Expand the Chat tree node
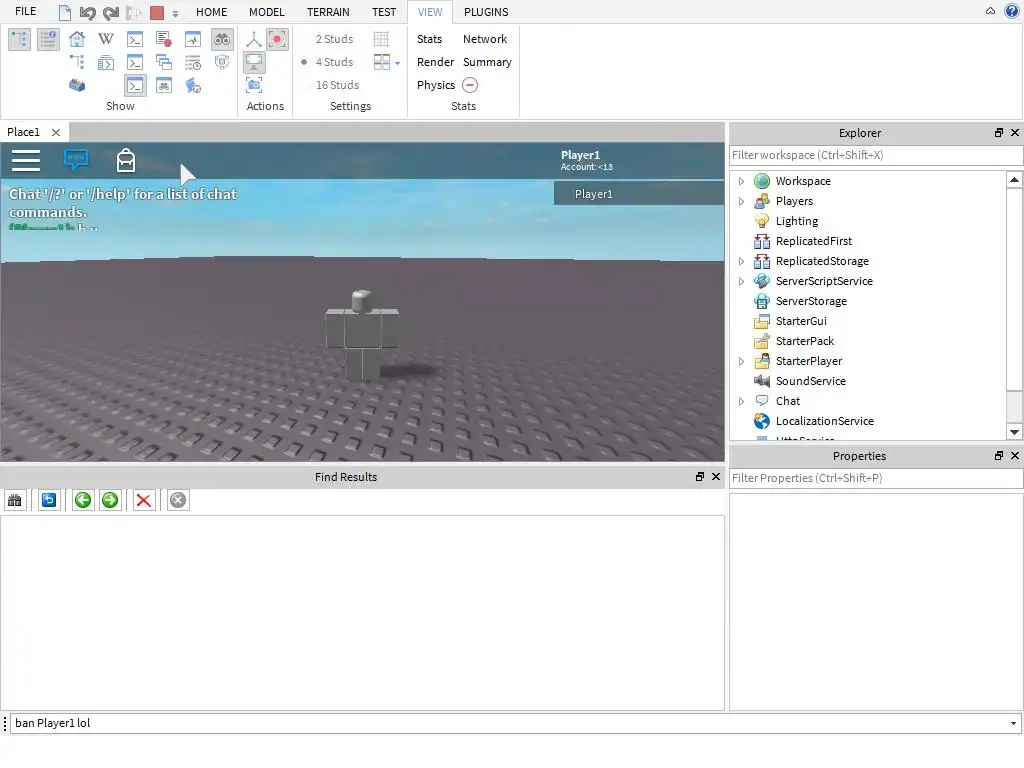Viewport: 1024px width, 768px height. [741, 401]
